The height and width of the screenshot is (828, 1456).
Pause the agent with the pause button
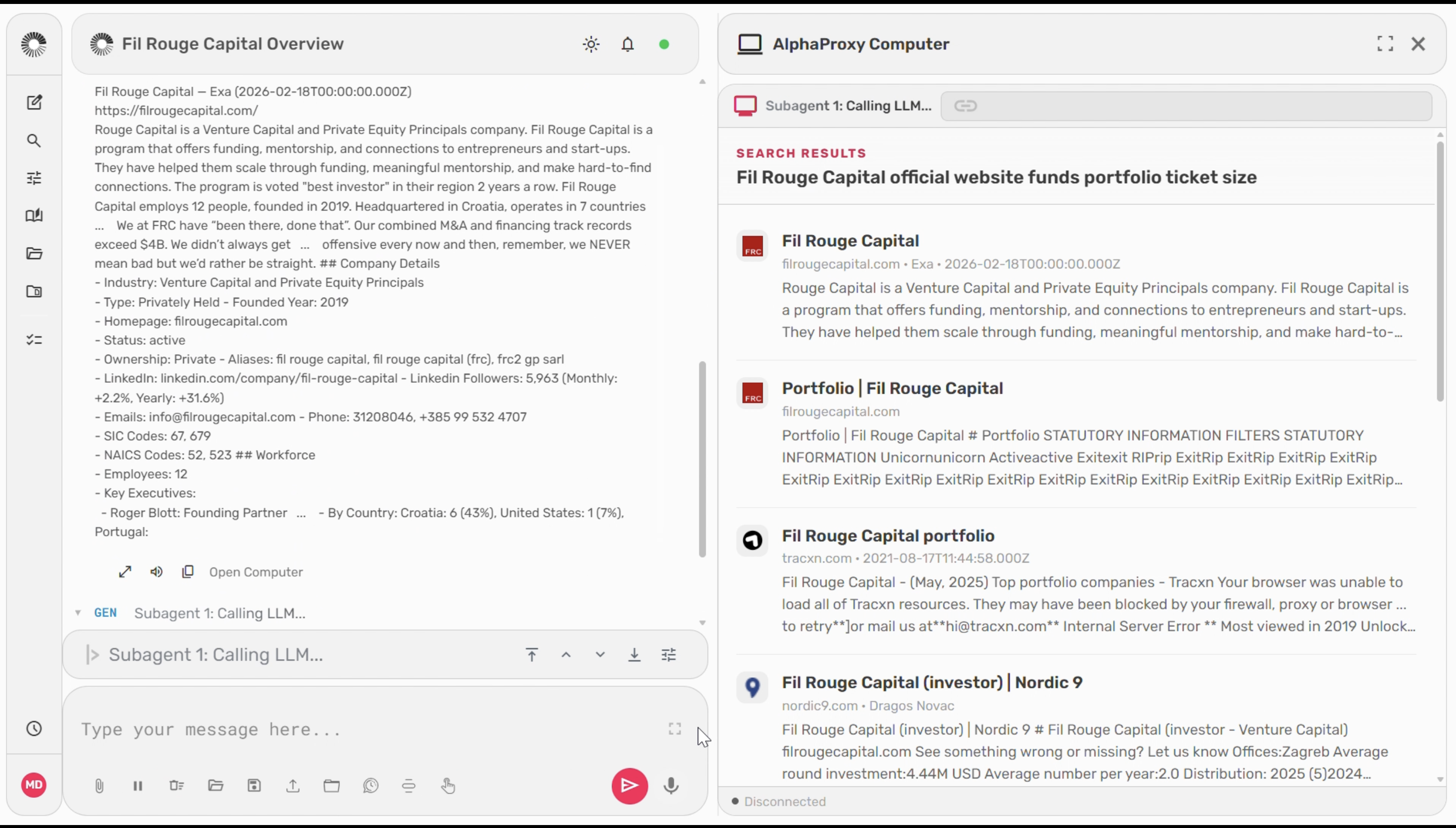[138, 786]
